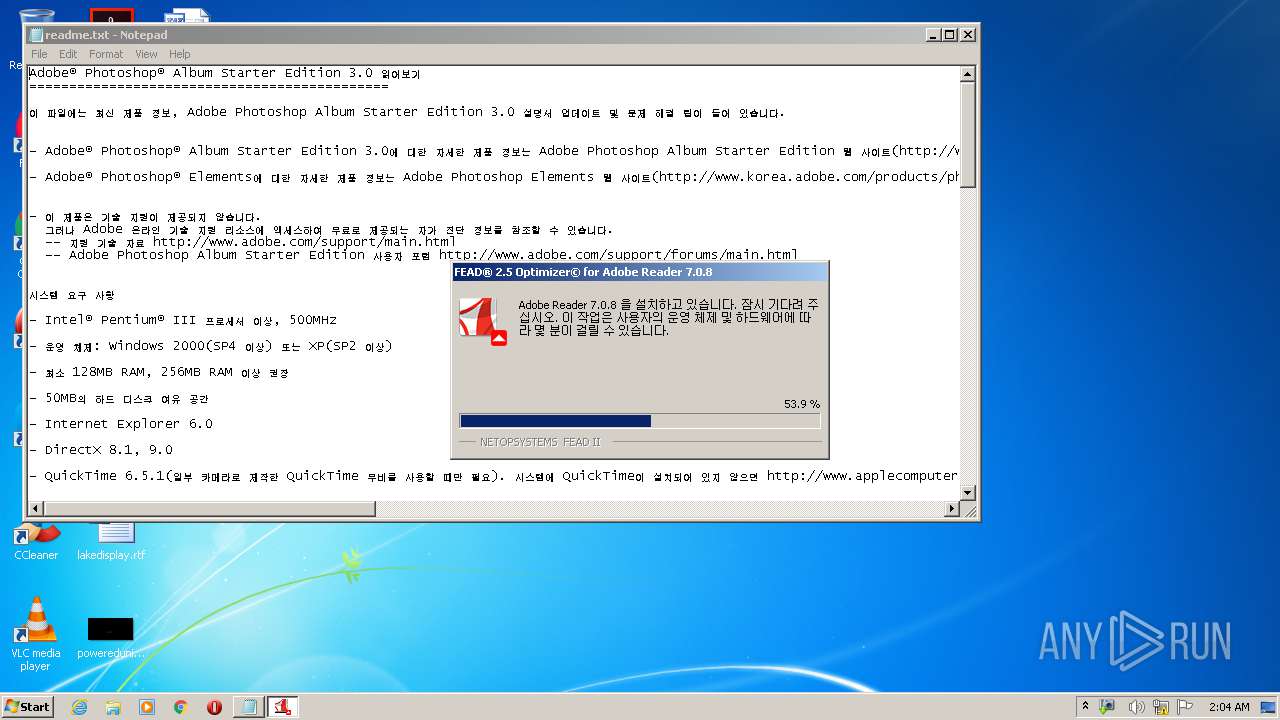The image size is (1280, 720).
Task: Click the 50MB hard disk space line
Action: tap(119, 398)
